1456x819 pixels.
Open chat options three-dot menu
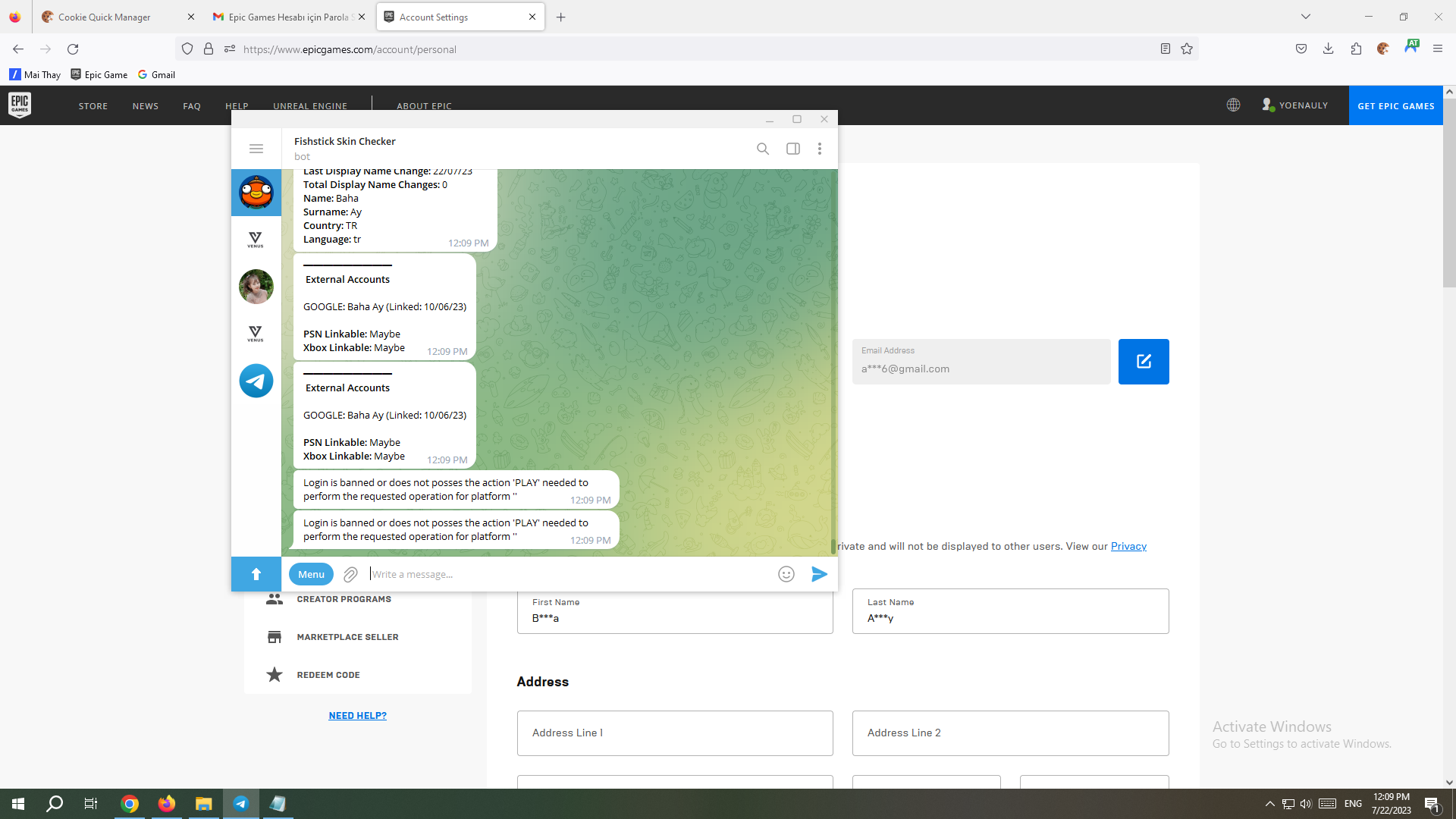click(x=820, y=149)
